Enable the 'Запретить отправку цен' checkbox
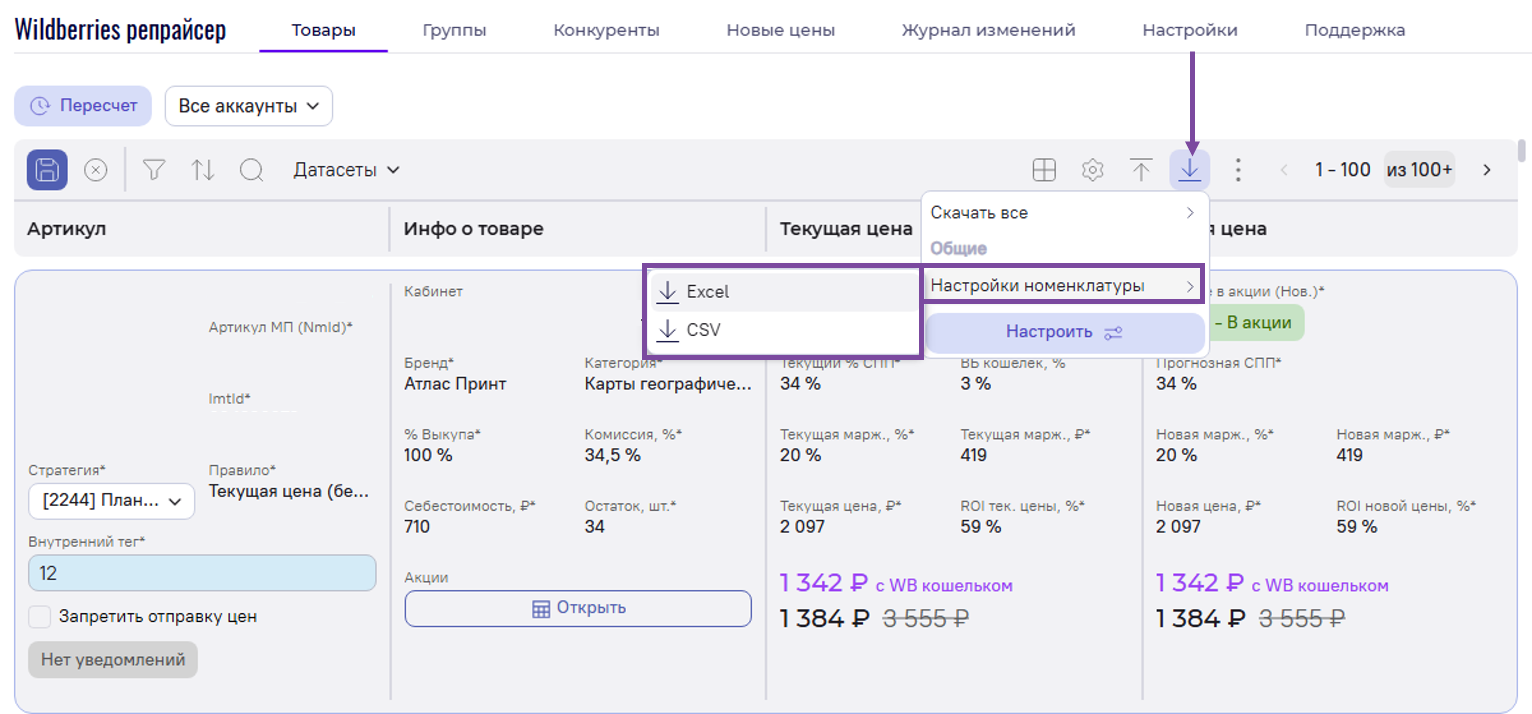 (40, 617)
